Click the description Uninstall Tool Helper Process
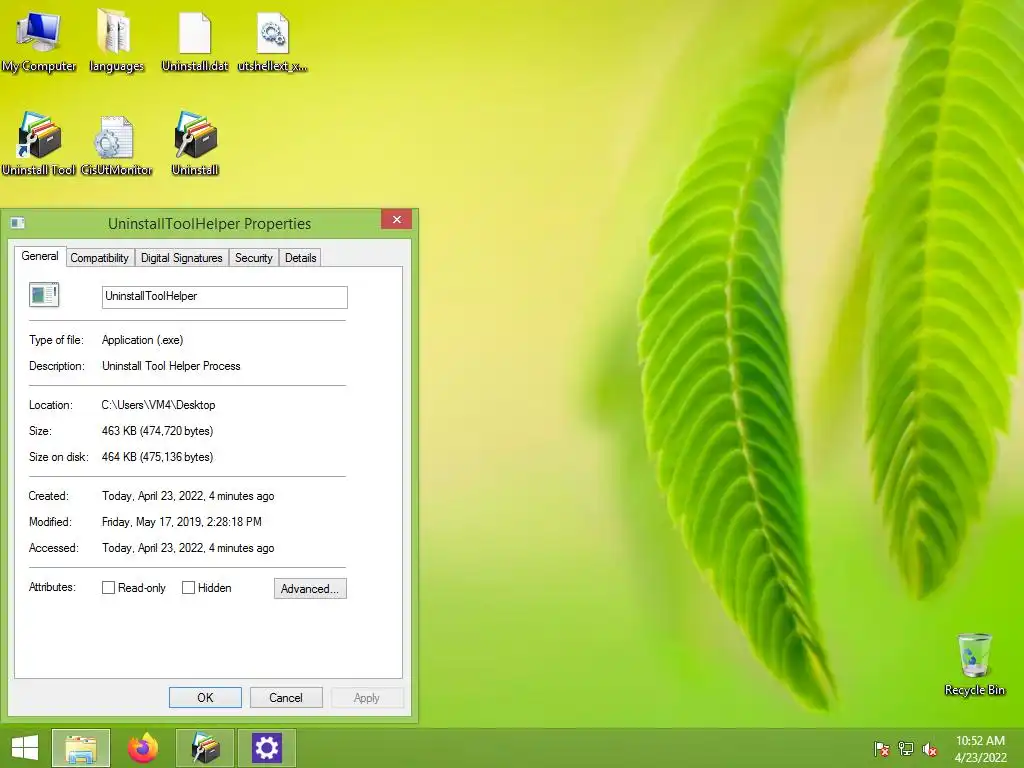 171,366
